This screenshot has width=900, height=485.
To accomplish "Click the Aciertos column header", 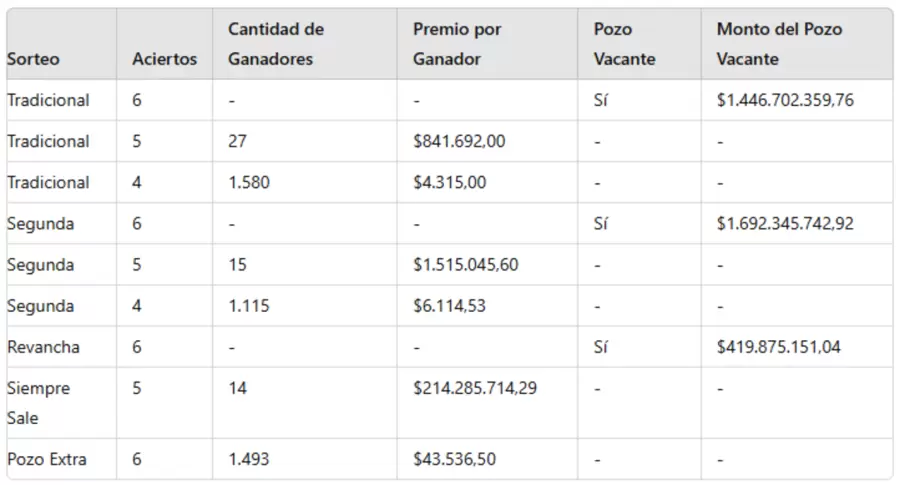I will coord(164,59).
